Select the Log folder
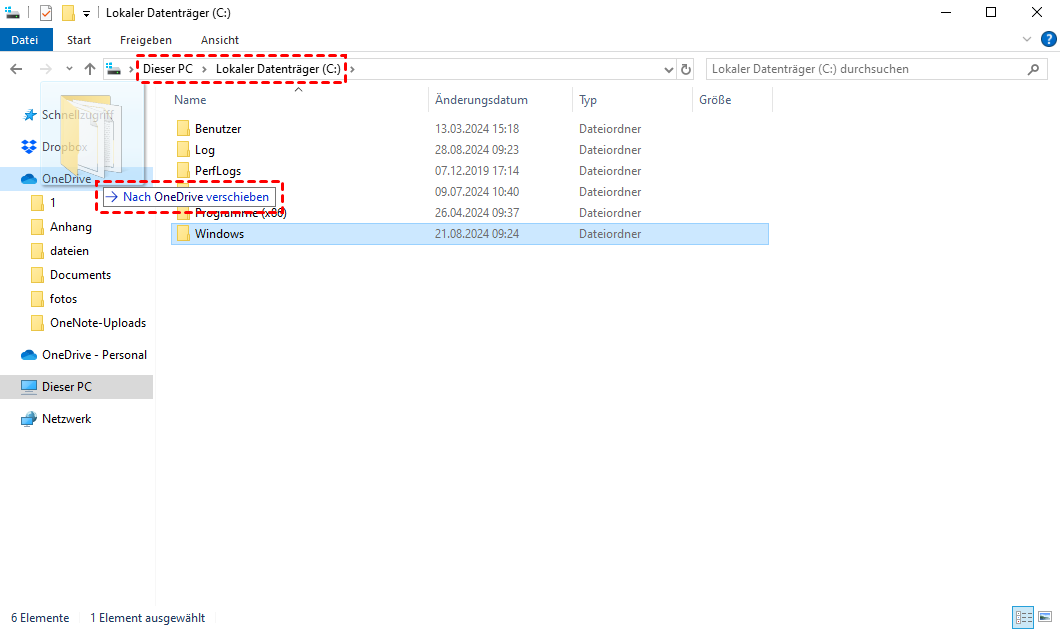 pyautogui.click(x=204, y=149)
